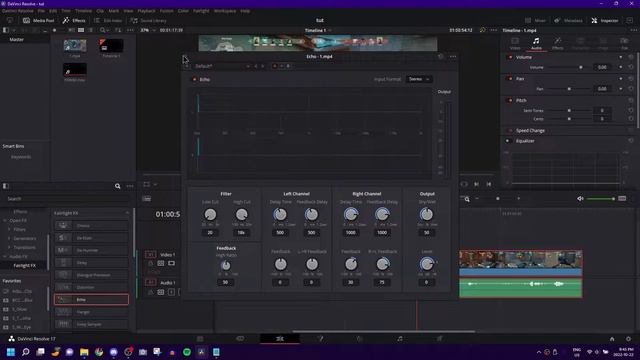Click the Low Cut filter knob
This screenshot has width=640, height=360.
210,214
